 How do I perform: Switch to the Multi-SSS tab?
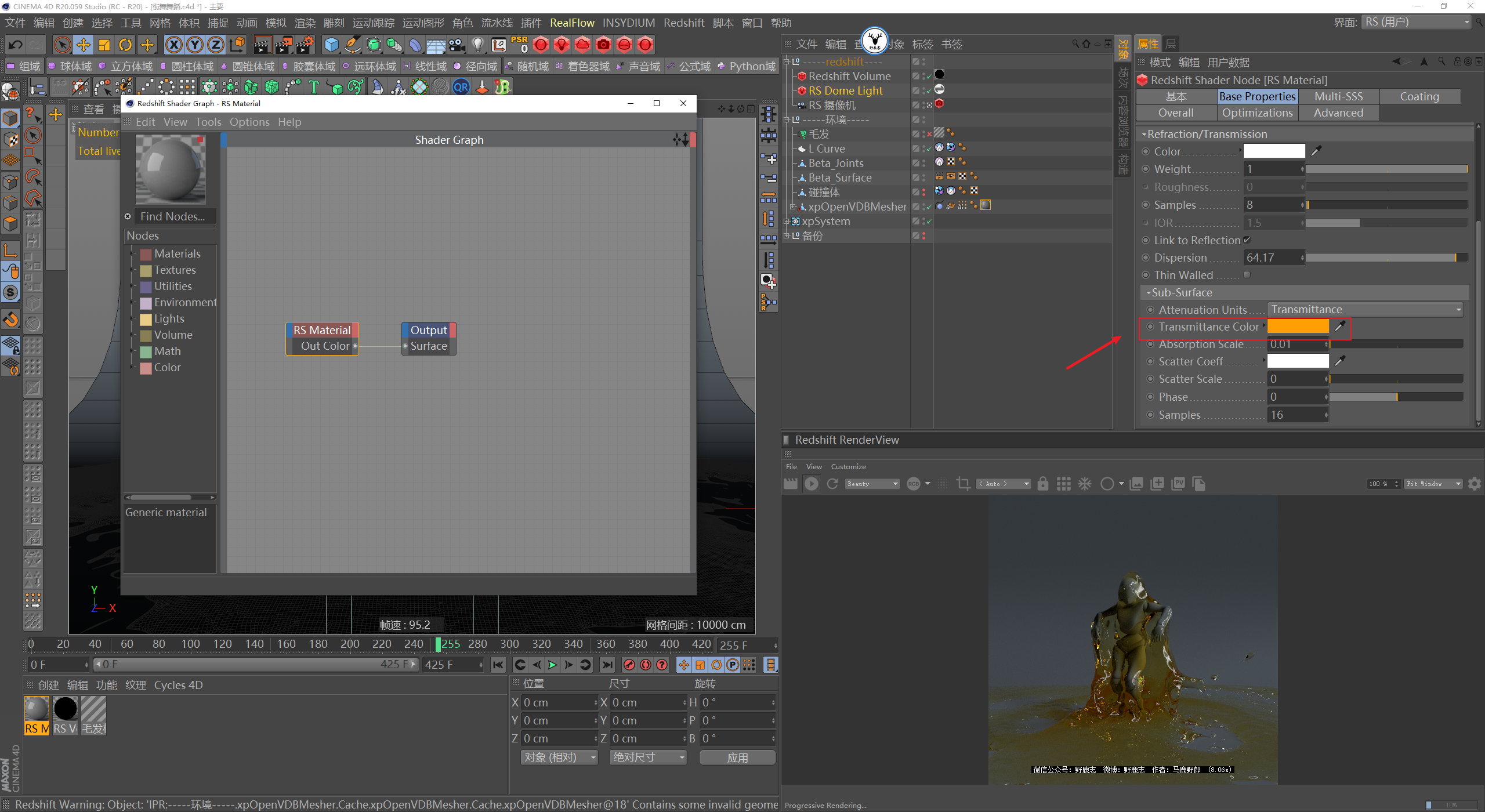coord(1338,96)
